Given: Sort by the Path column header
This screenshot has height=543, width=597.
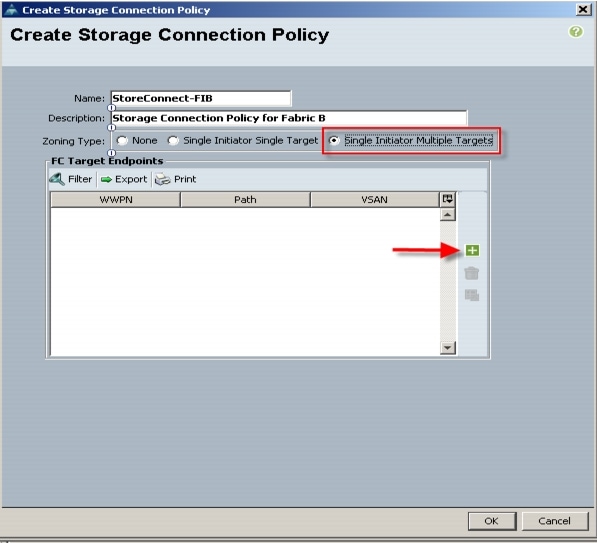Looking at the screenshot, I should coord(245,200).
